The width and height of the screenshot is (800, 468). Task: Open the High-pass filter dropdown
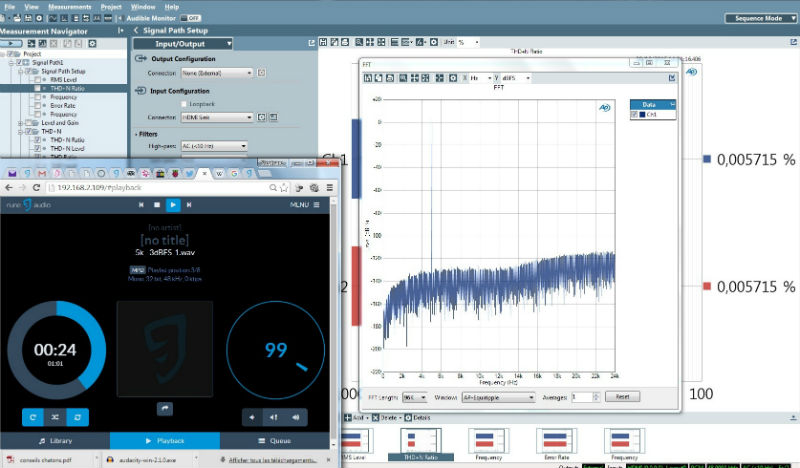(x=214, y=146)
